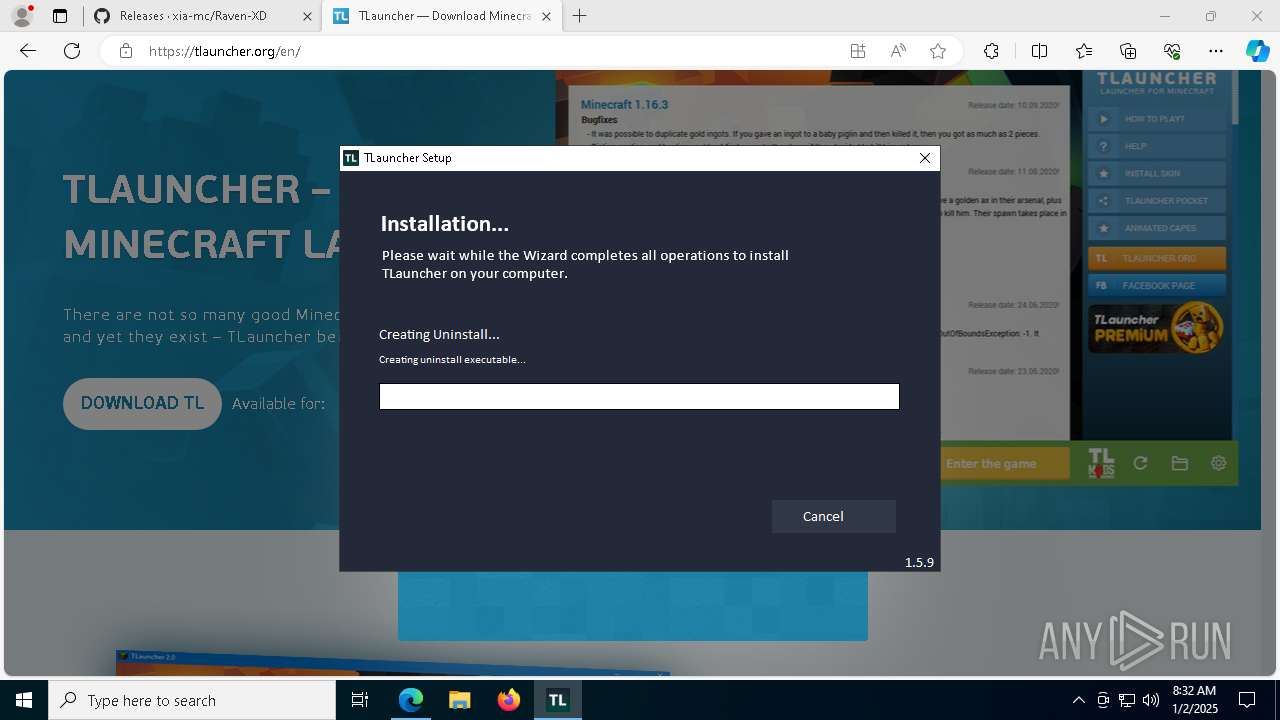Open the Collections panel in Edge
Screen dimensions: 1280x720
point(1128,51)
